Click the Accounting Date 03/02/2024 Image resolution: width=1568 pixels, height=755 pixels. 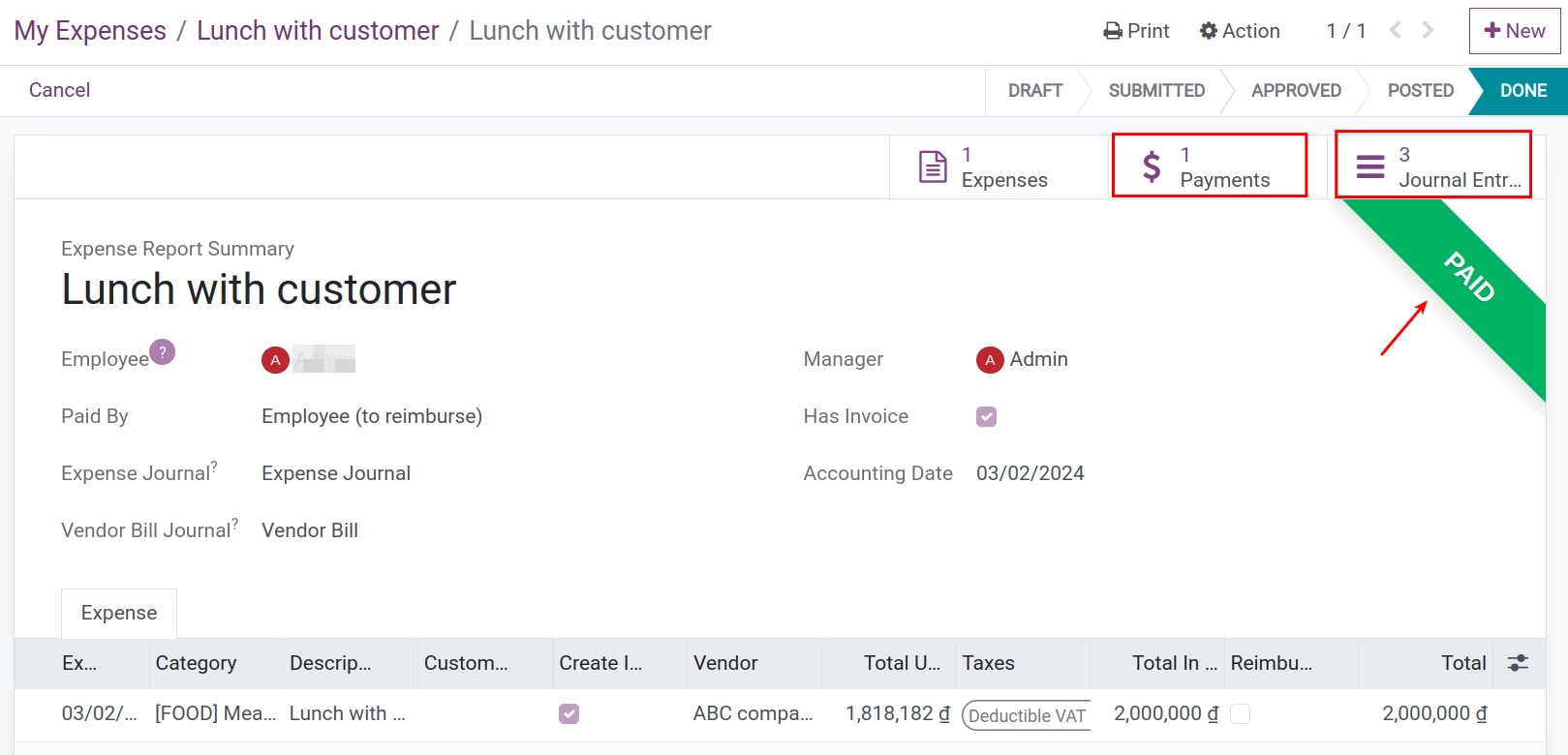(x=1030, y=473)
